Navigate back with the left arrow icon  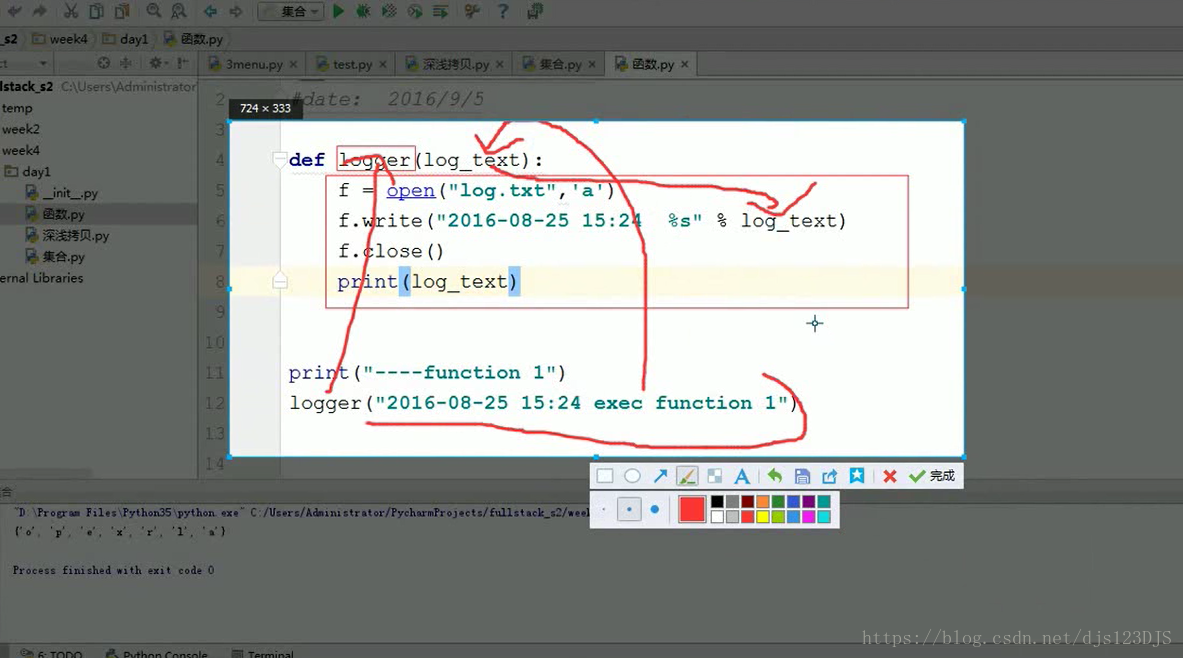[x=210, y=11]
